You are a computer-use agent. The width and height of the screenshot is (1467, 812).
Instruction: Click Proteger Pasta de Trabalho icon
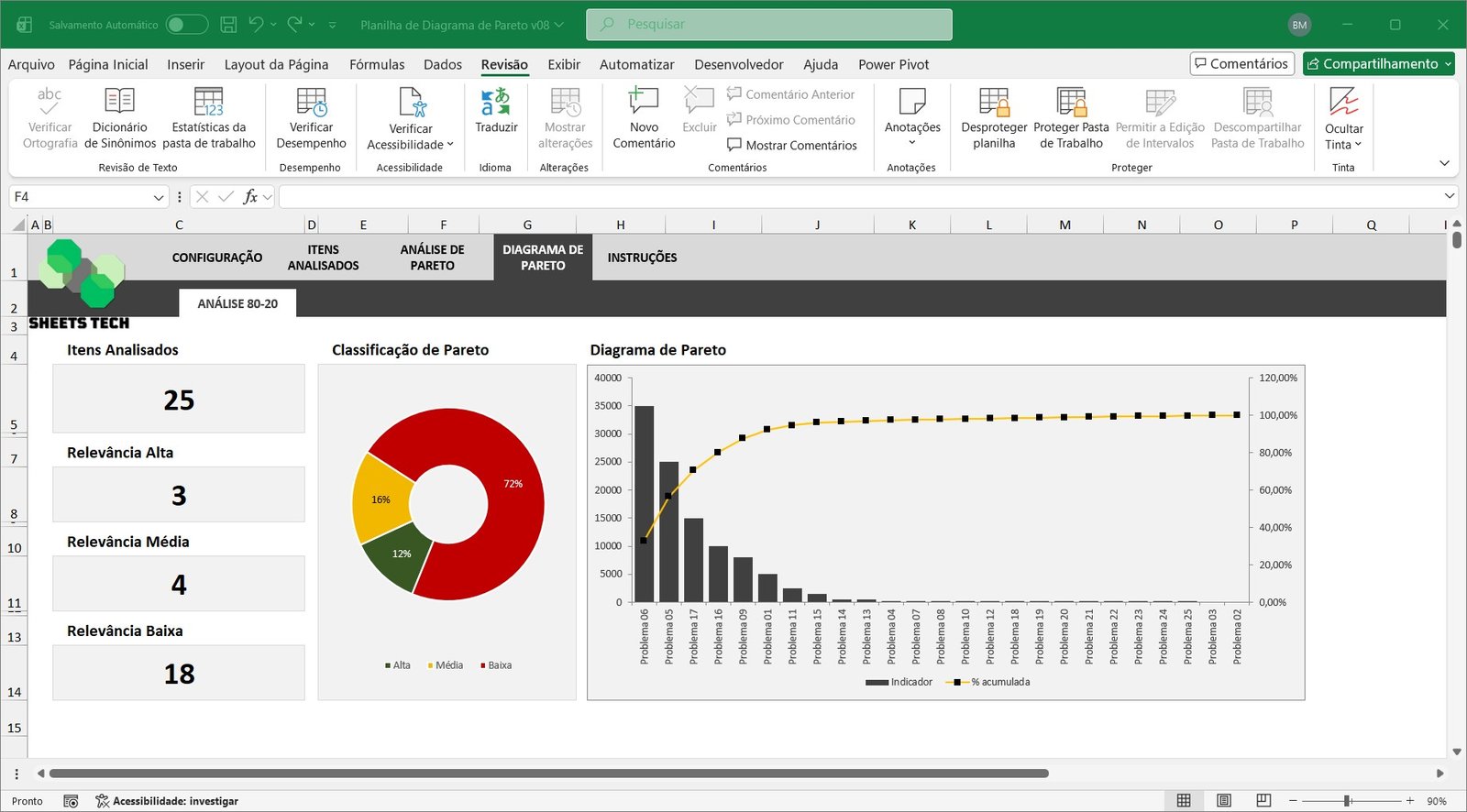(1071, 103)
